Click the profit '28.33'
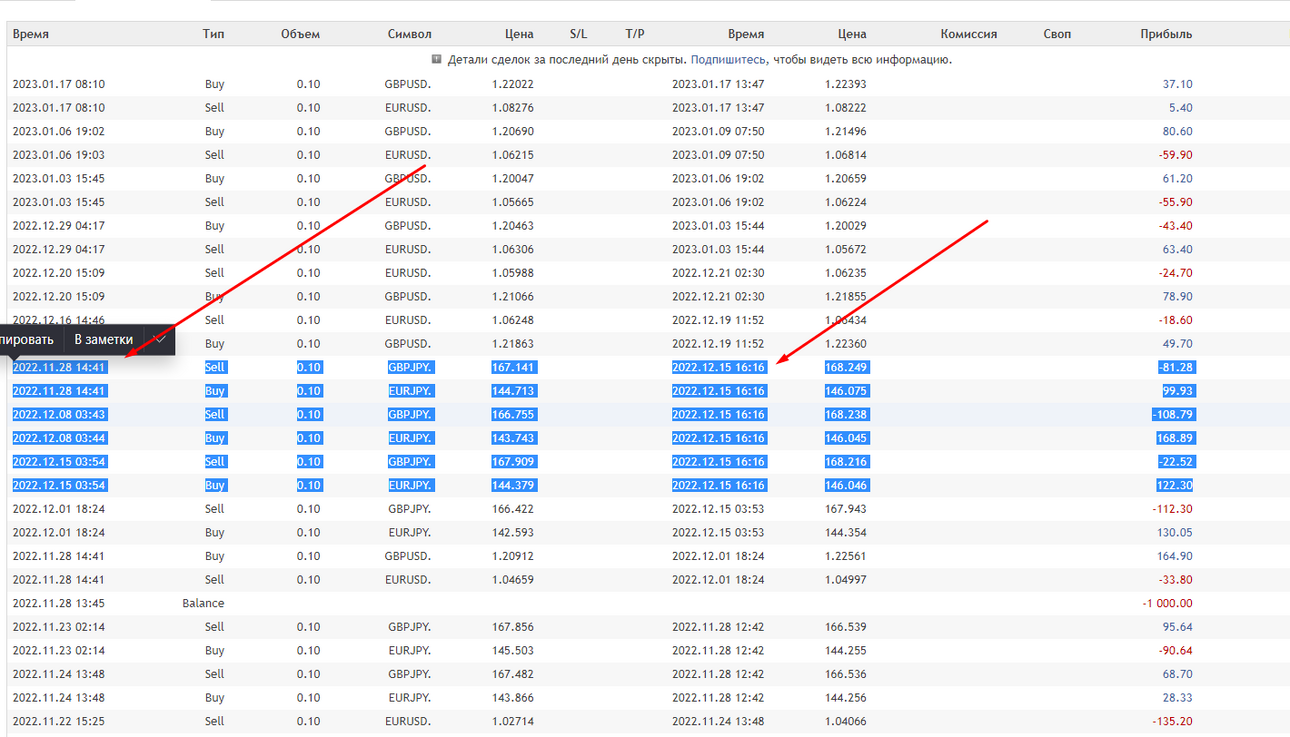The width and height of the screenshot is (1290, 737). click(1177, 698)
